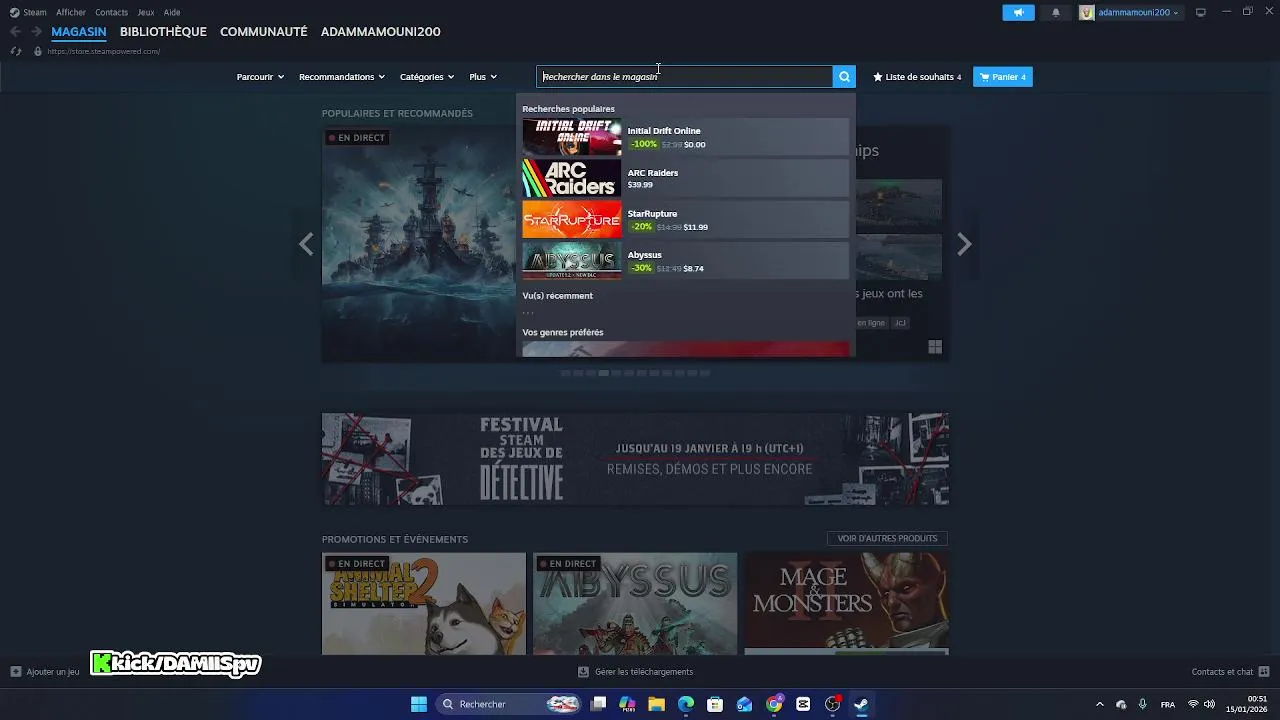
Task: Go back with the left arrow navigation button
Action: (x=15, y=32)
